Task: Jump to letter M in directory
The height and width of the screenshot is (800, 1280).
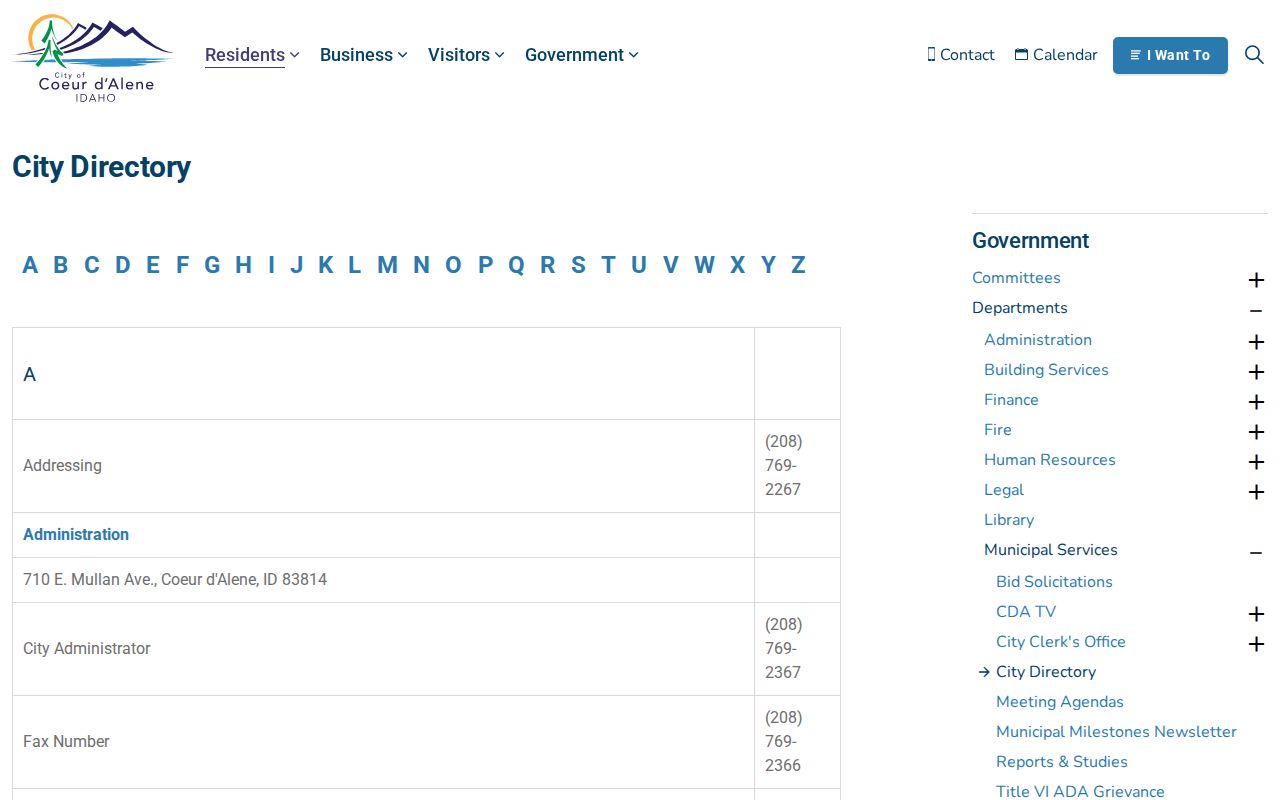Action: (387, 265)
